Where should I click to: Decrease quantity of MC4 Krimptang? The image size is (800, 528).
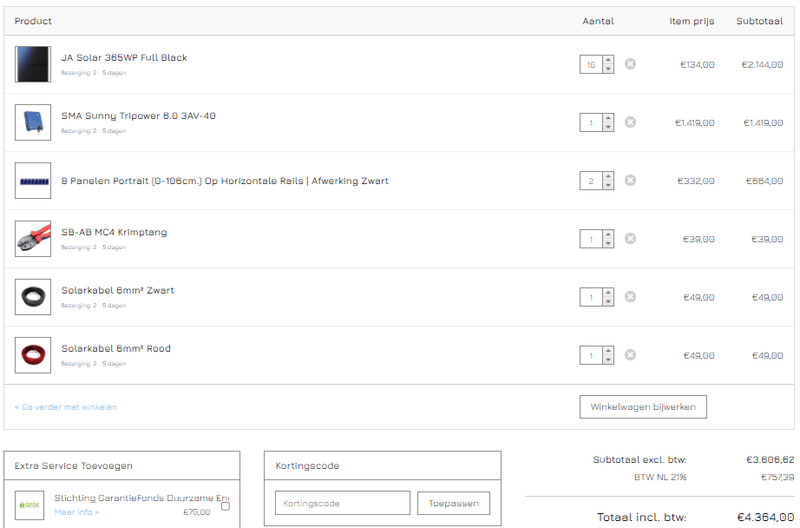click(608, 243)
